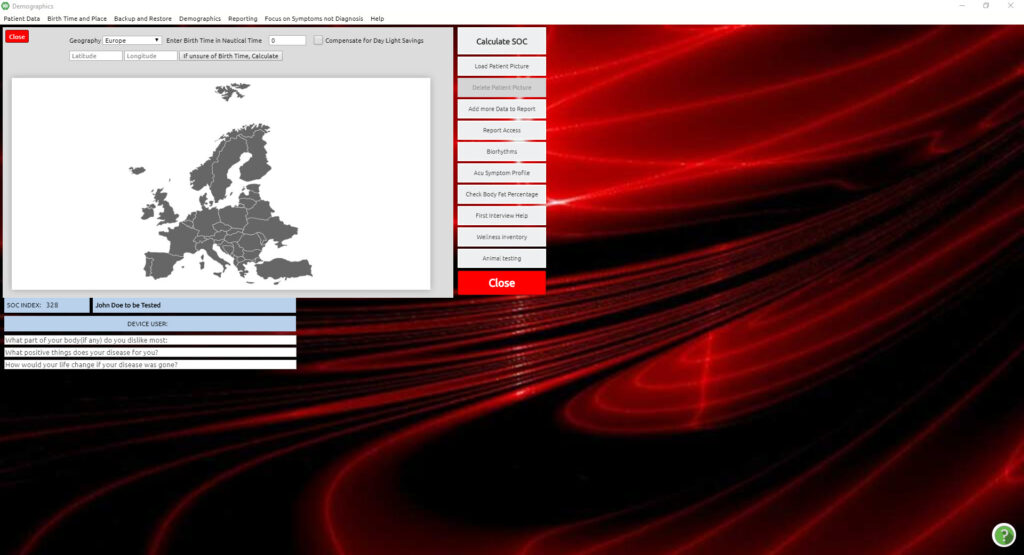Click the small red Close button top-left
This screenshot has width=1024, height=555.
[x=17, y=37]
